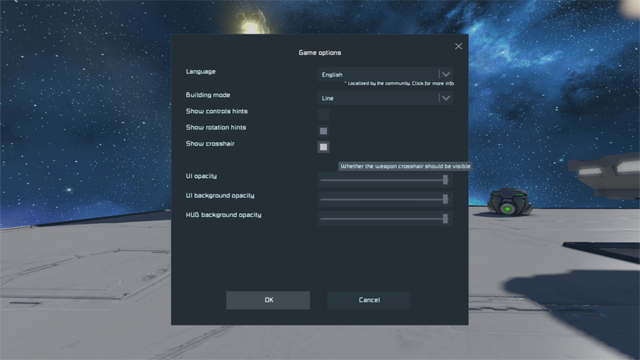Adjust the UI background opacity slider
Image resolution: width=640 pixels, height=360 pixels.
pyautogui.click(x=385, y=199)
